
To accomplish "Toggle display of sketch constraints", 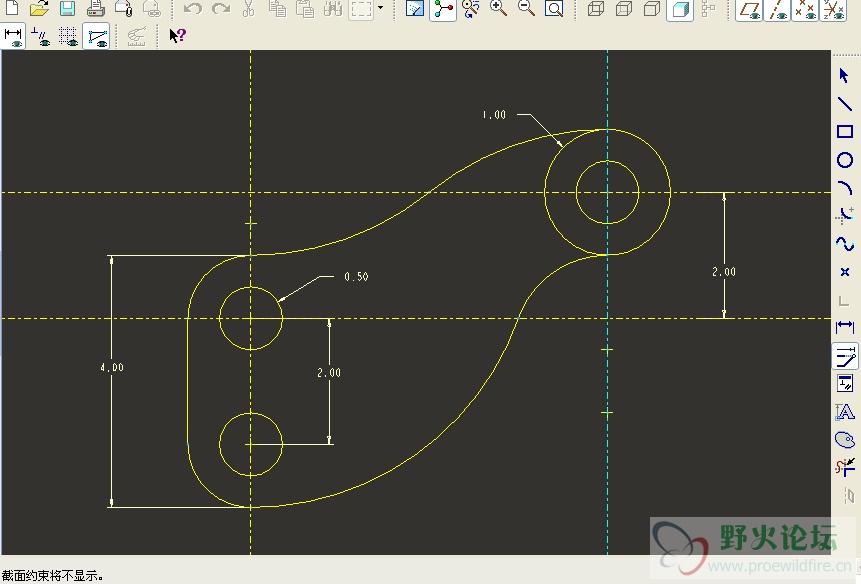I will [40, 36].
